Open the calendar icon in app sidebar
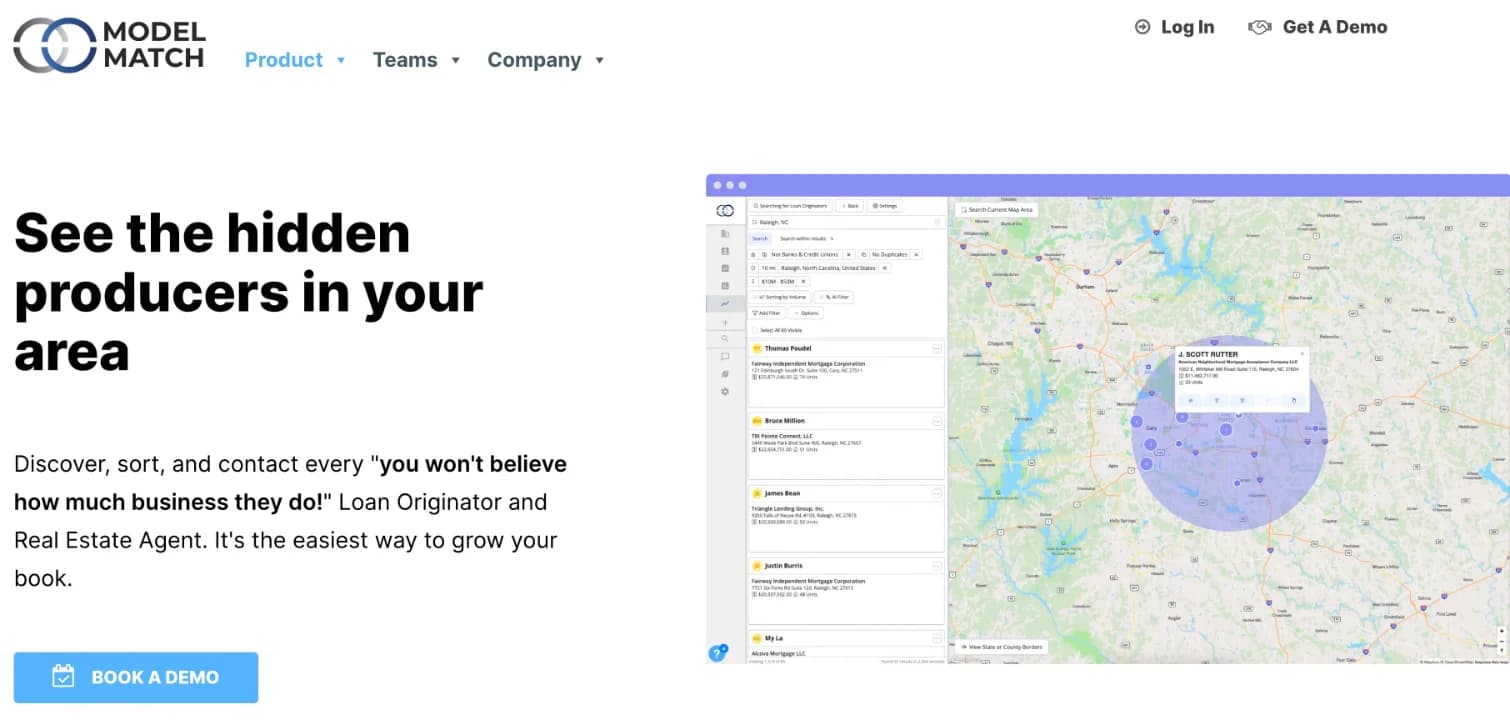This screenshot has width=1510, height=721. 726,268
